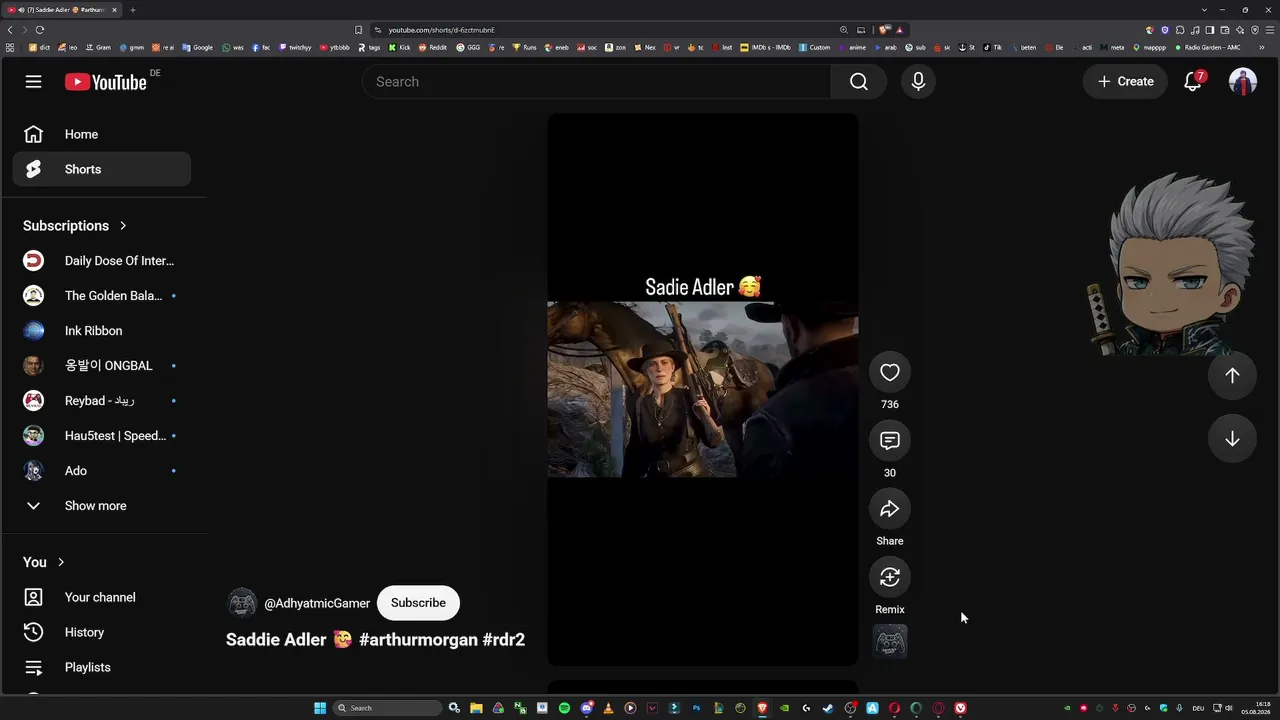Open History in the sidebar
The image size is (1280, 720).
(102, 632)
